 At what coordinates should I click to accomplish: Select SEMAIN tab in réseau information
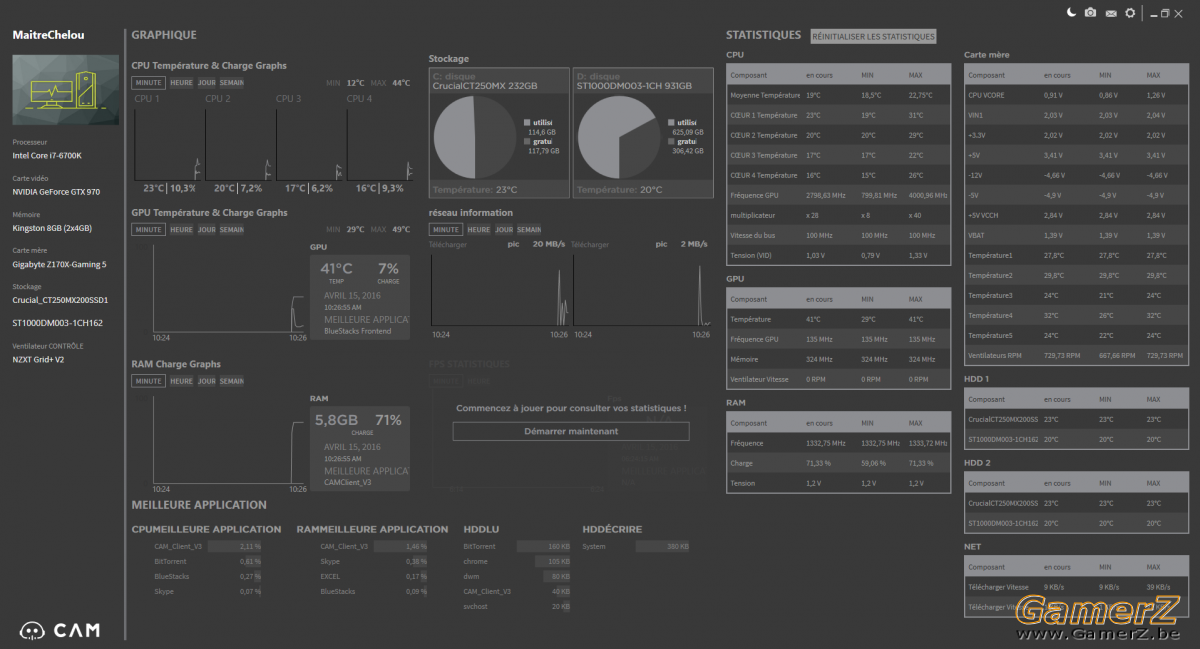pos(529,229)
